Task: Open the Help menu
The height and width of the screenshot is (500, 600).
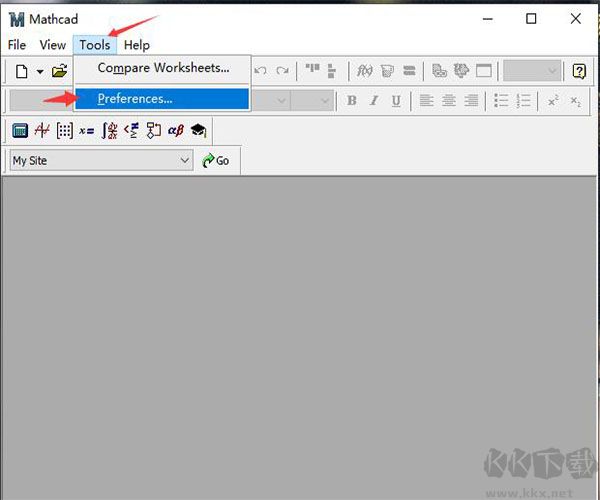Action: [137, 45]
